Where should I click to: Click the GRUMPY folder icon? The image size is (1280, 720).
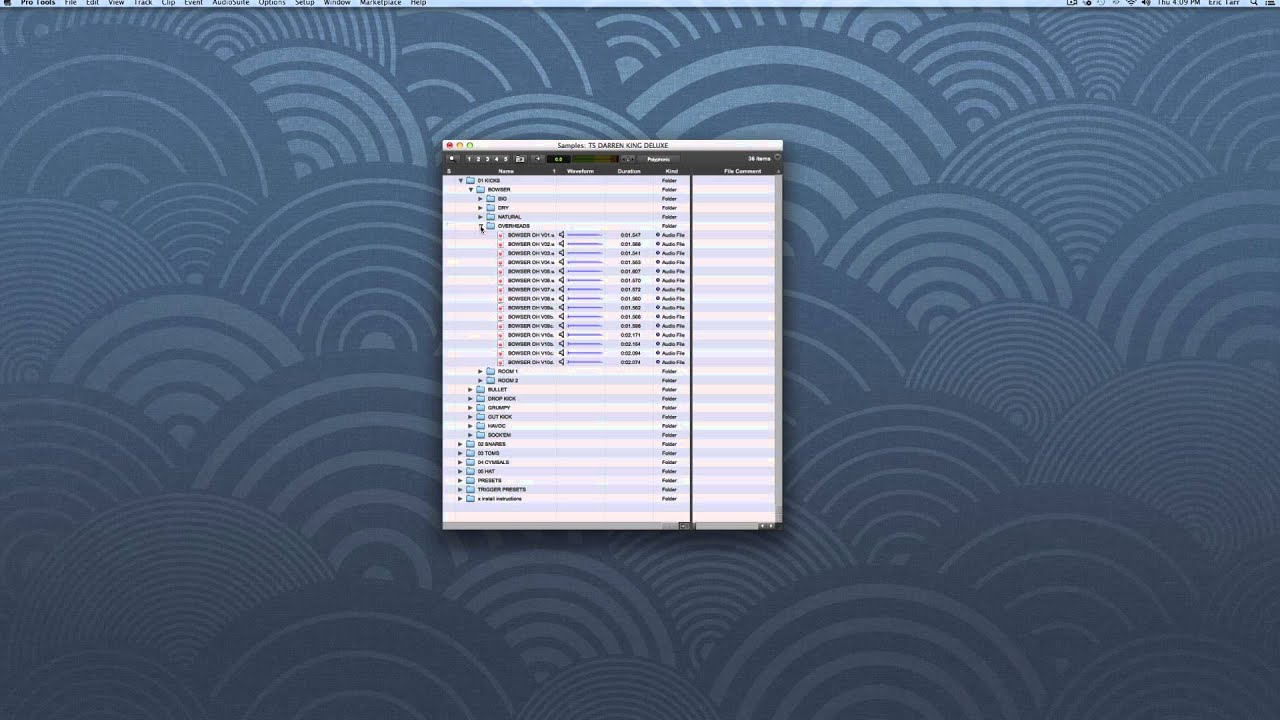pyautogui.click(x=480, y=407)
